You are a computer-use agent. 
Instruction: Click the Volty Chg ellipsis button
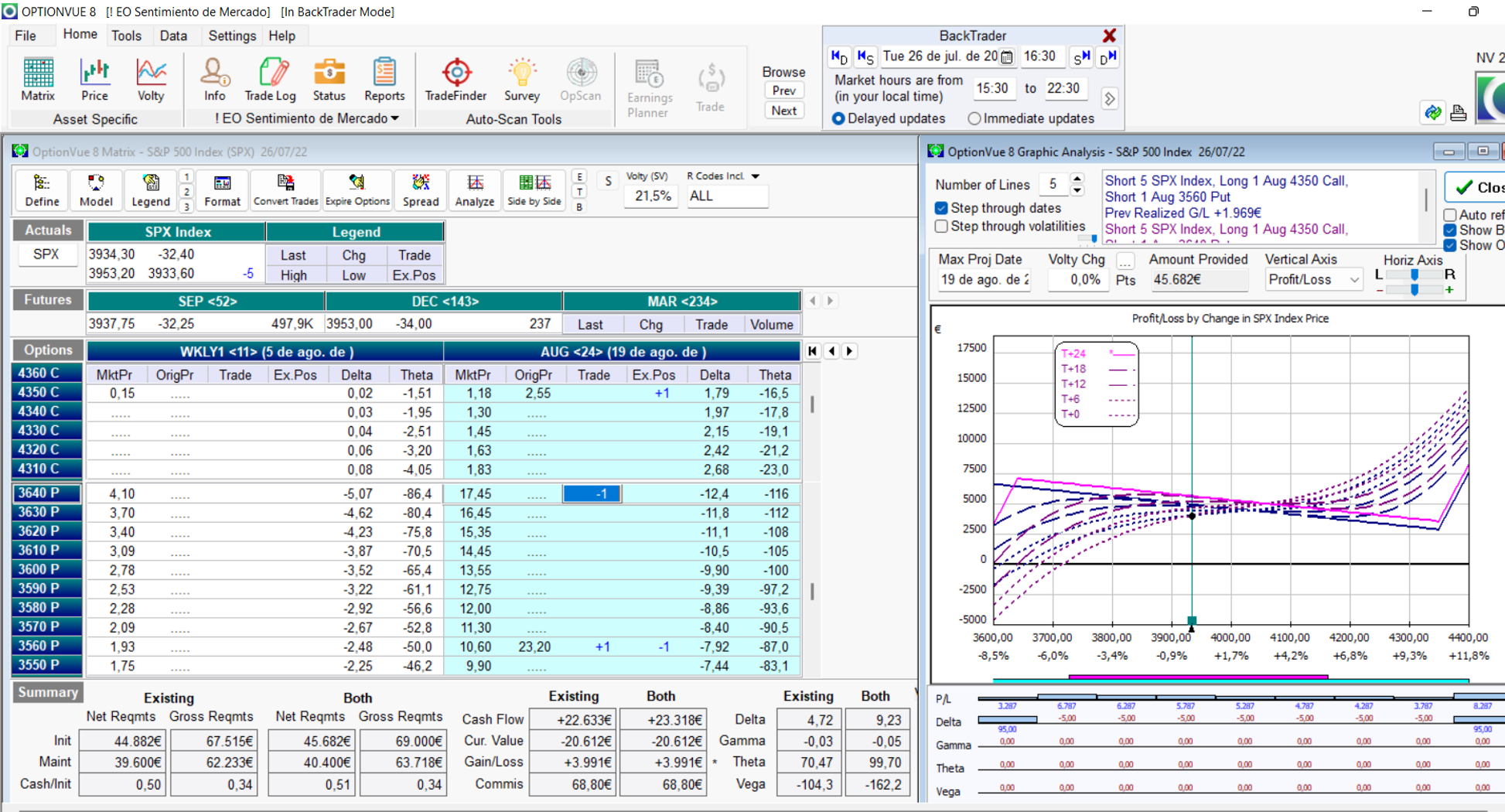tap(1125, 261)
